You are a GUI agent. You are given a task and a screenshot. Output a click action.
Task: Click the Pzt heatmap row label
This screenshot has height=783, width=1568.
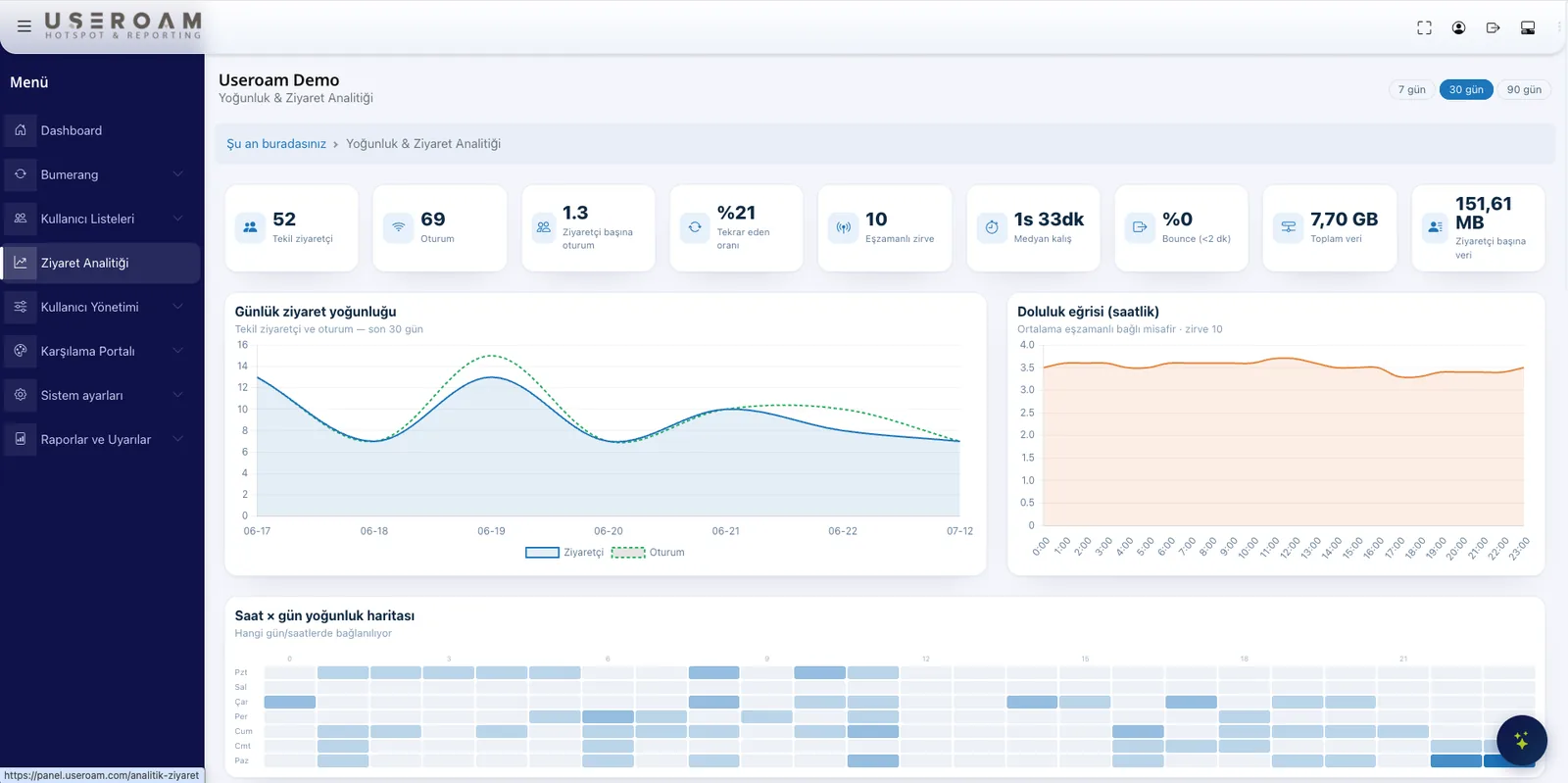point(241,672)
